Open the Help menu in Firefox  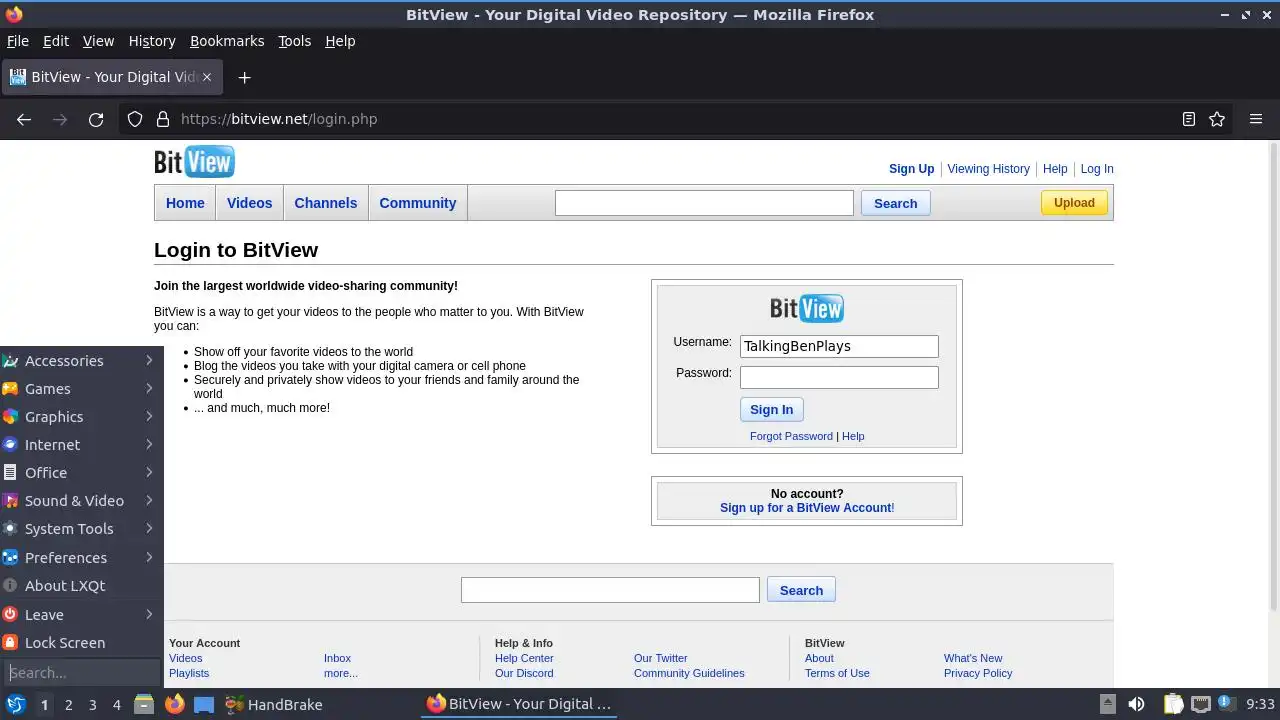[340, 41]
